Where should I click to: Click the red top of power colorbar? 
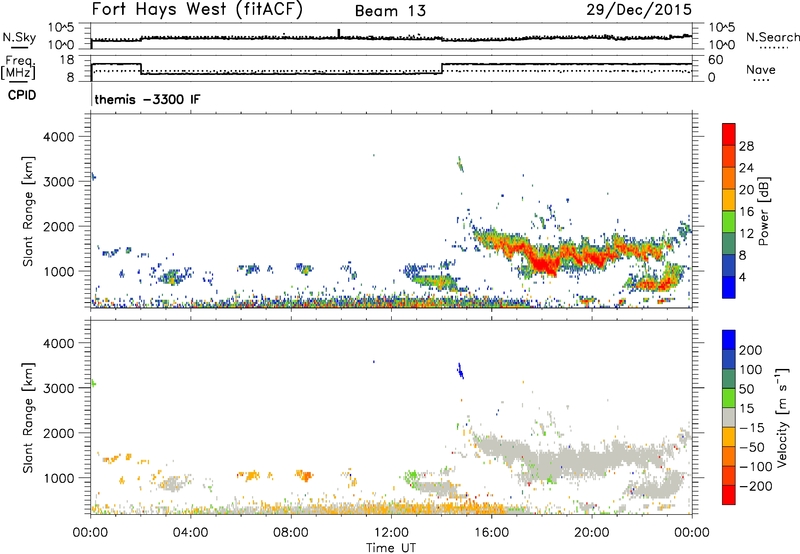[x=729, y=134]
